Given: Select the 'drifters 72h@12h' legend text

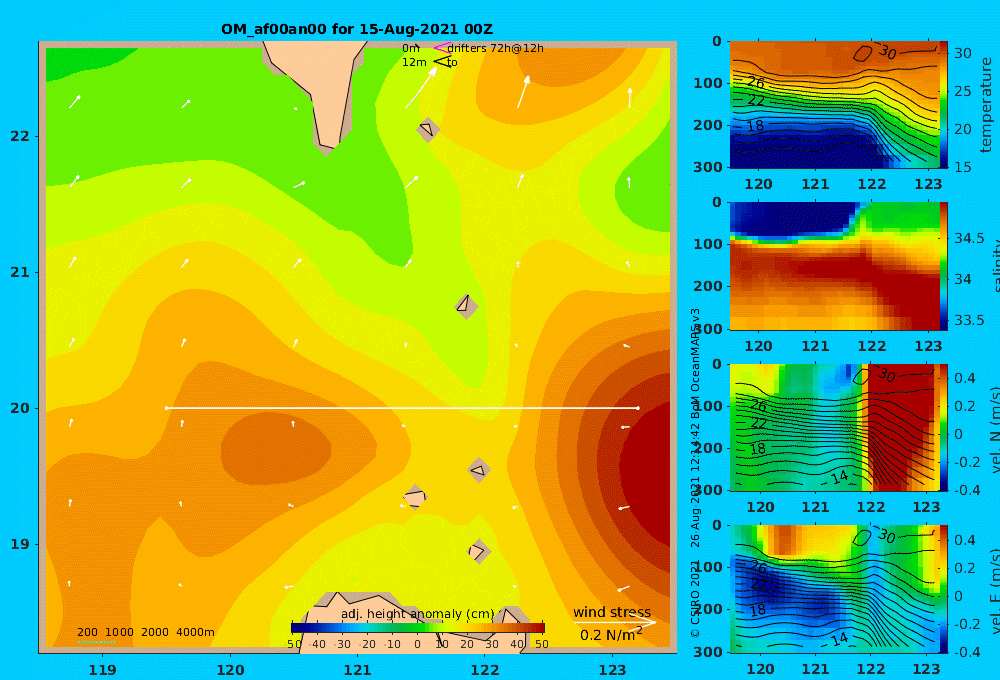Looking at the screenshot, I should click(x=496, y=48).
